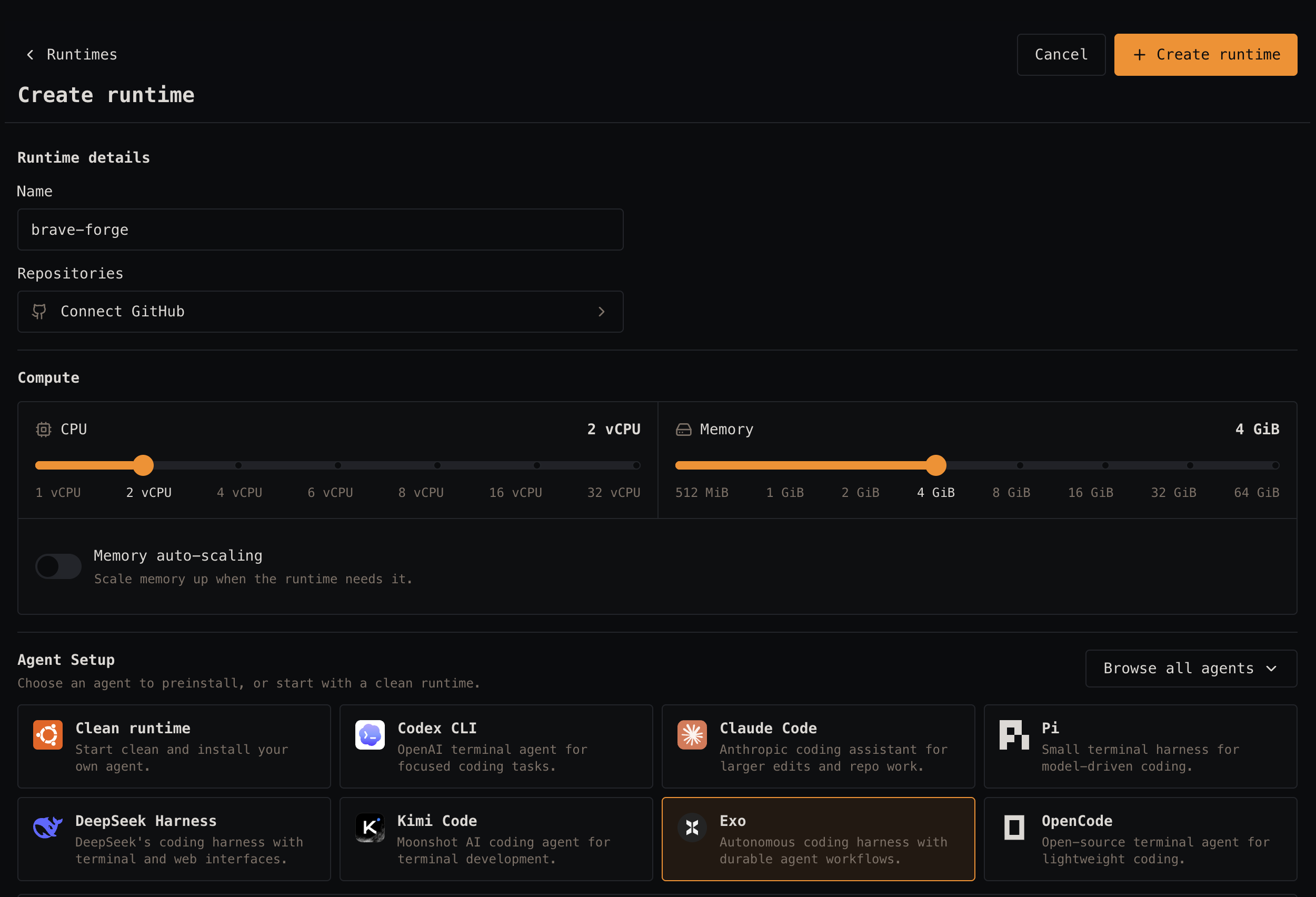Choose the Clean runtime card

174,746
